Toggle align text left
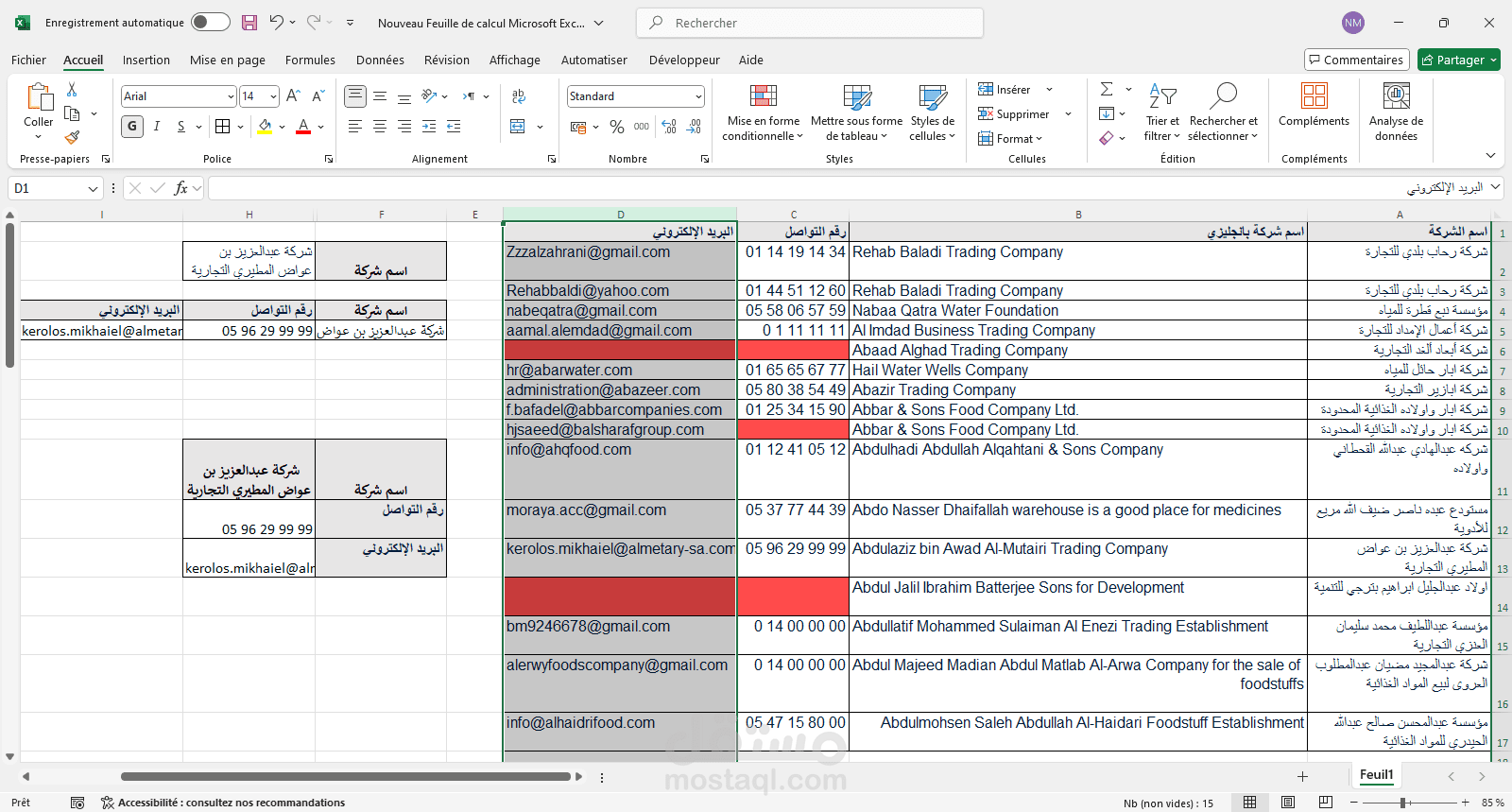This screenshot has width=1512, height=812. point(355,126)
